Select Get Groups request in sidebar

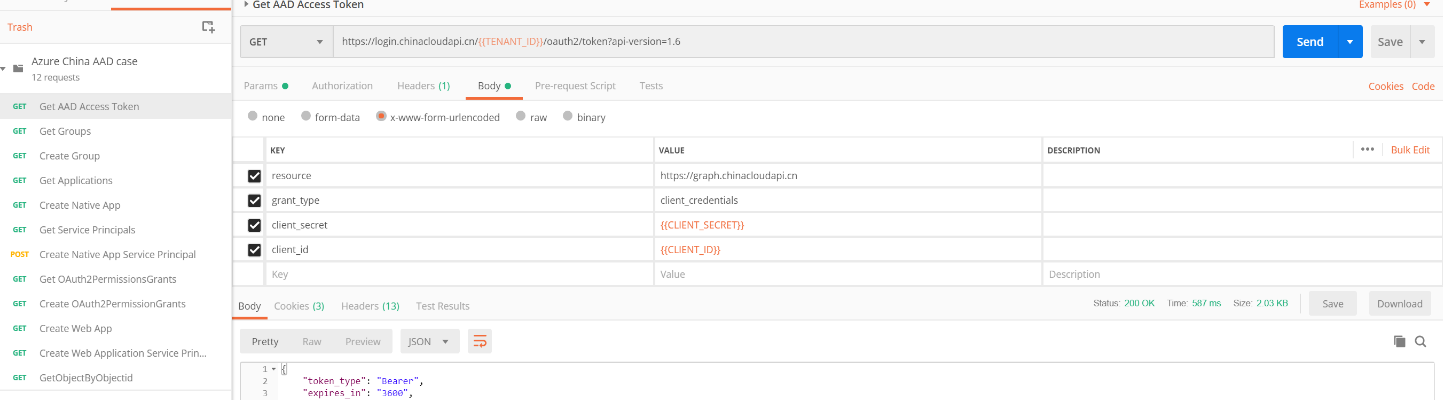[x=65, y=131]
